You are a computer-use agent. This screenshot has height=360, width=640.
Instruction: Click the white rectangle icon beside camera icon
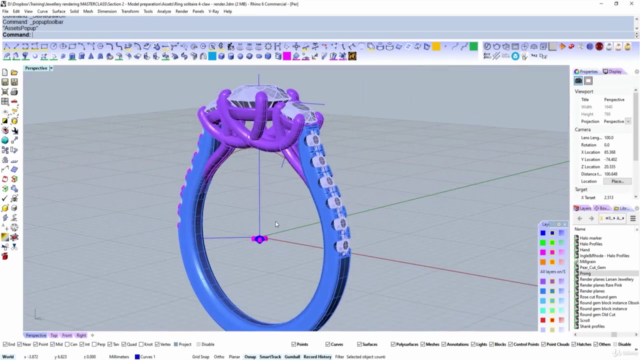[x=588, y=81]
